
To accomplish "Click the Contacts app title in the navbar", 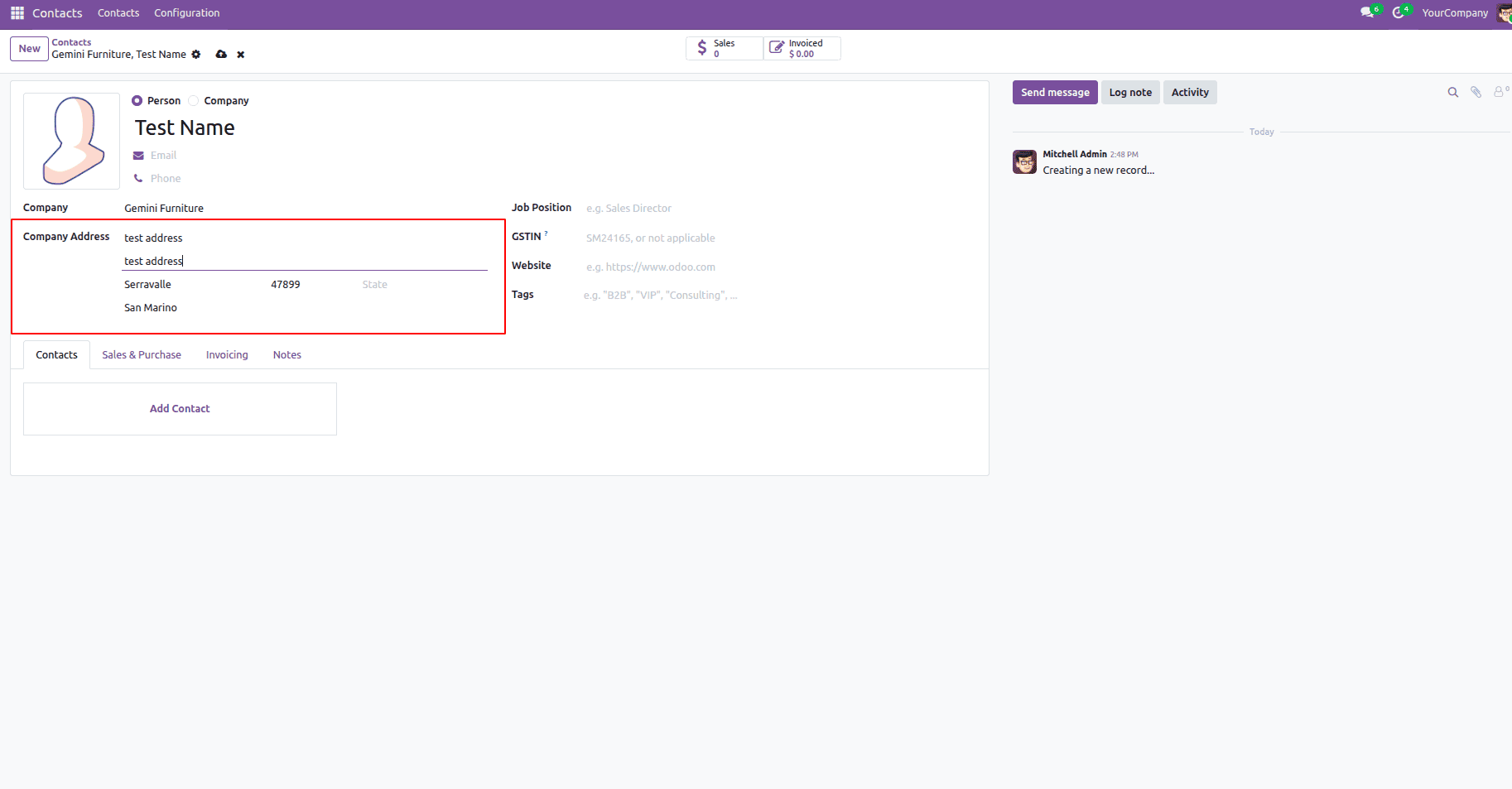I will 57,13.
